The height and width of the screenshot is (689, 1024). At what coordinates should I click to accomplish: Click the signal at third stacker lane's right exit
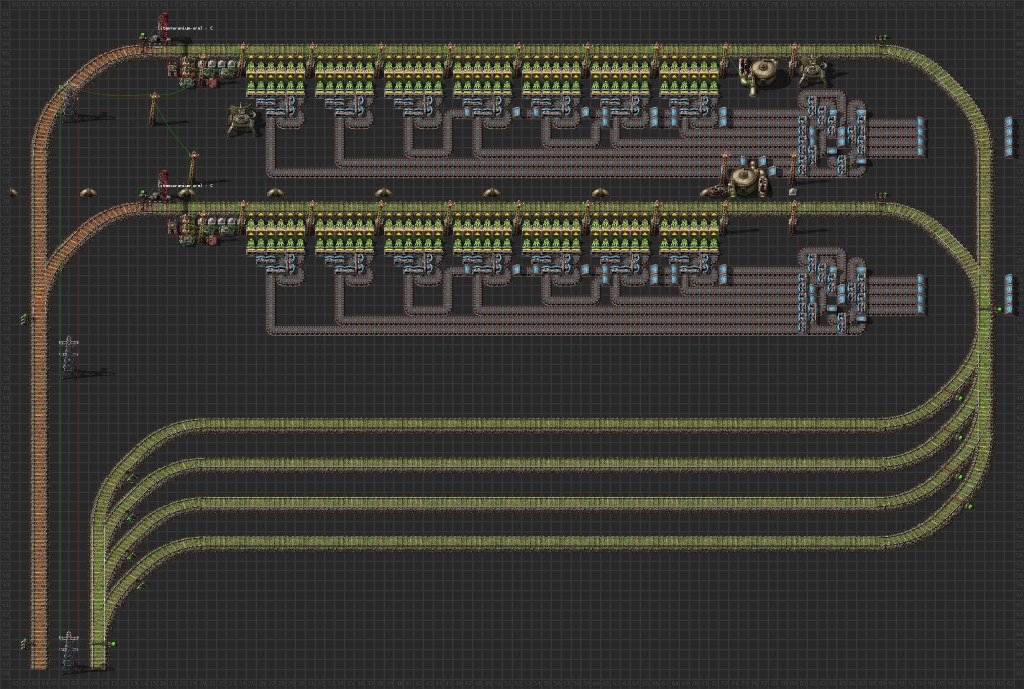[960, 477]
